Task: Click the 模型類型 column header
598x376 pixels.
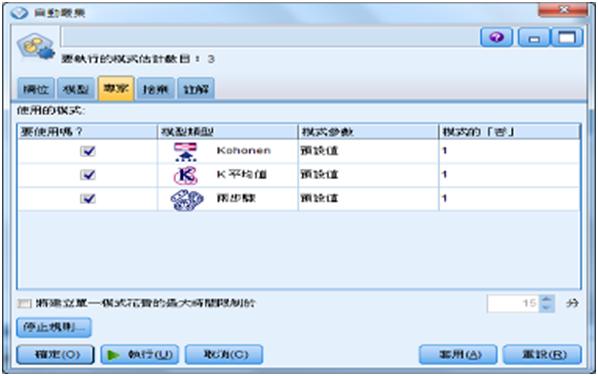Action: coord(228,132)
